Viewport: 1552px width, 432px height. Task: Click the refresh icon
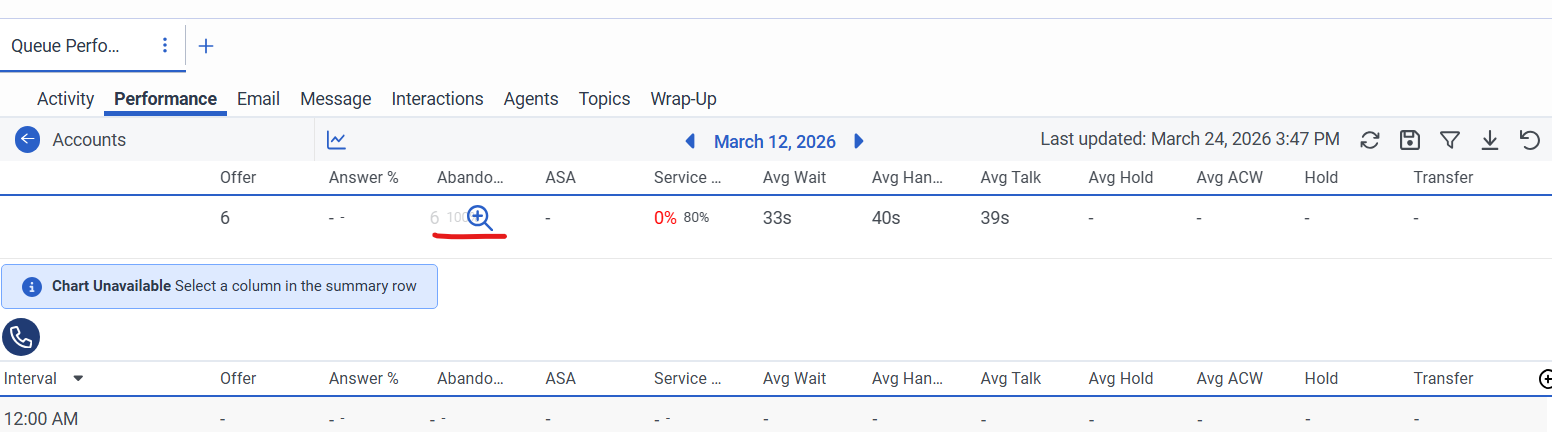tap(1370, 141)
